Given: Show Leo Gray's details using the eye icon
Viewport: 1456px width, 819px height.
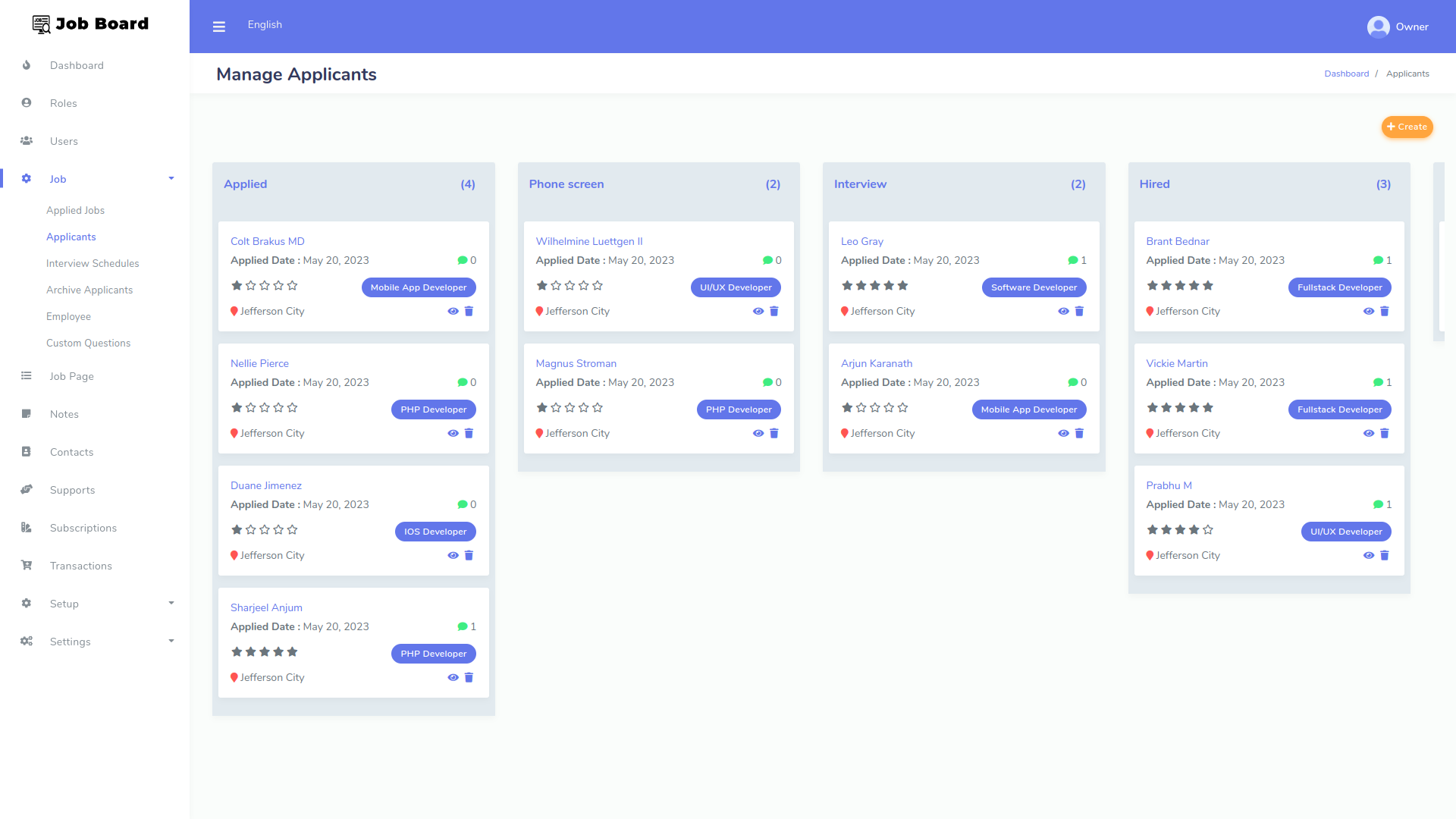Looking at the screenshot, I should (1063, 311).
